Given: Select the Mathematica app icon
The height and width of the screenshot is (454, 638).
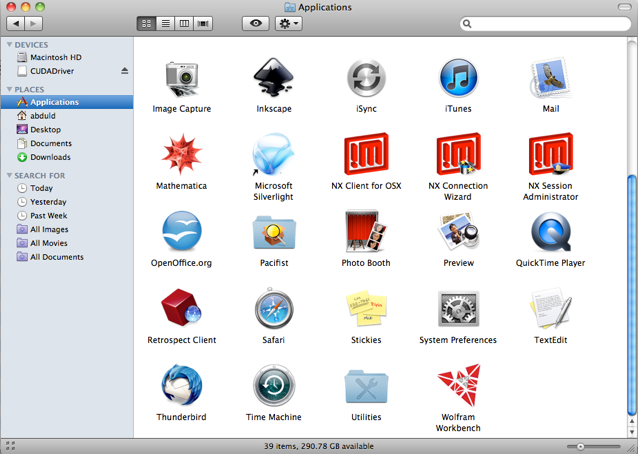Looking at the screenshot, I should (x=181, y=155).
